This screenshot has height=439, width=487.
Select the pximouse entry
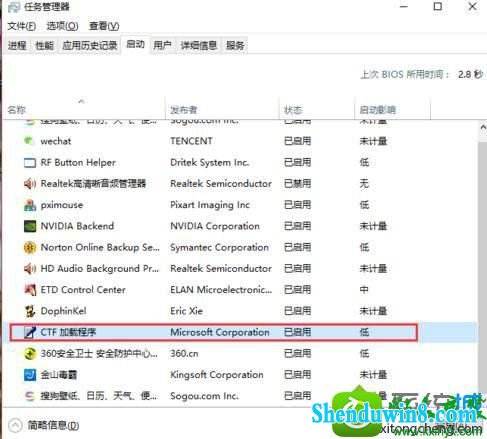point(62,205)
